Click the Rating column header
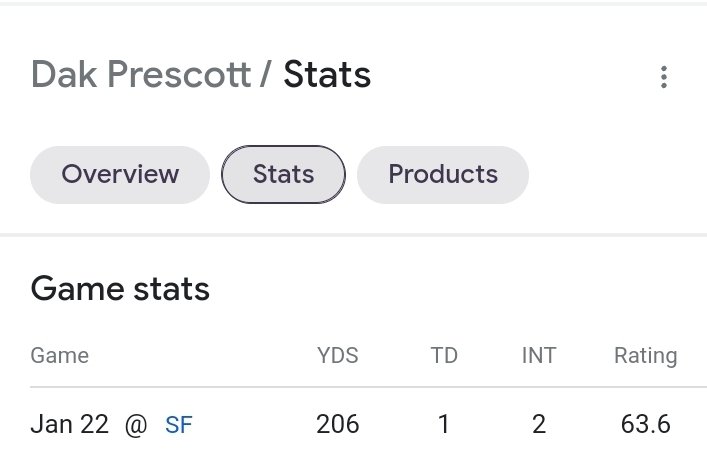The height and width of the screenshot is (459, 707). (646, 356)
